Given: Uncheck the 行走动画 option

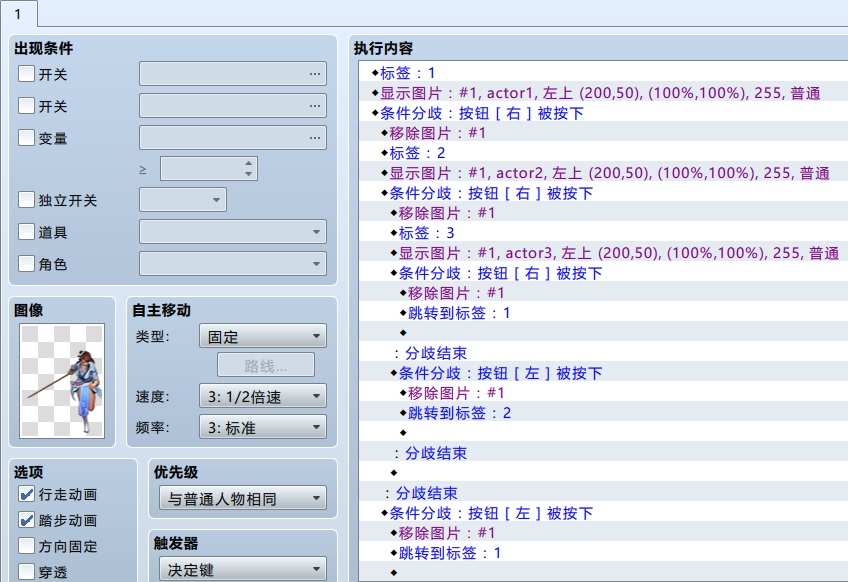Looking at the screenshot, I should point(26,494).
